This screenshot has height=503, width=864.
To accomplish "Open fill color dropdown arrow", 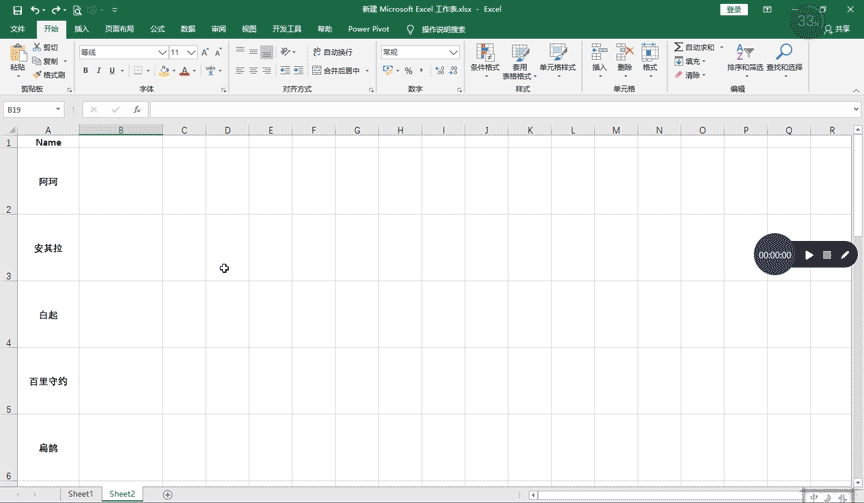I will [x=174, y=71].
